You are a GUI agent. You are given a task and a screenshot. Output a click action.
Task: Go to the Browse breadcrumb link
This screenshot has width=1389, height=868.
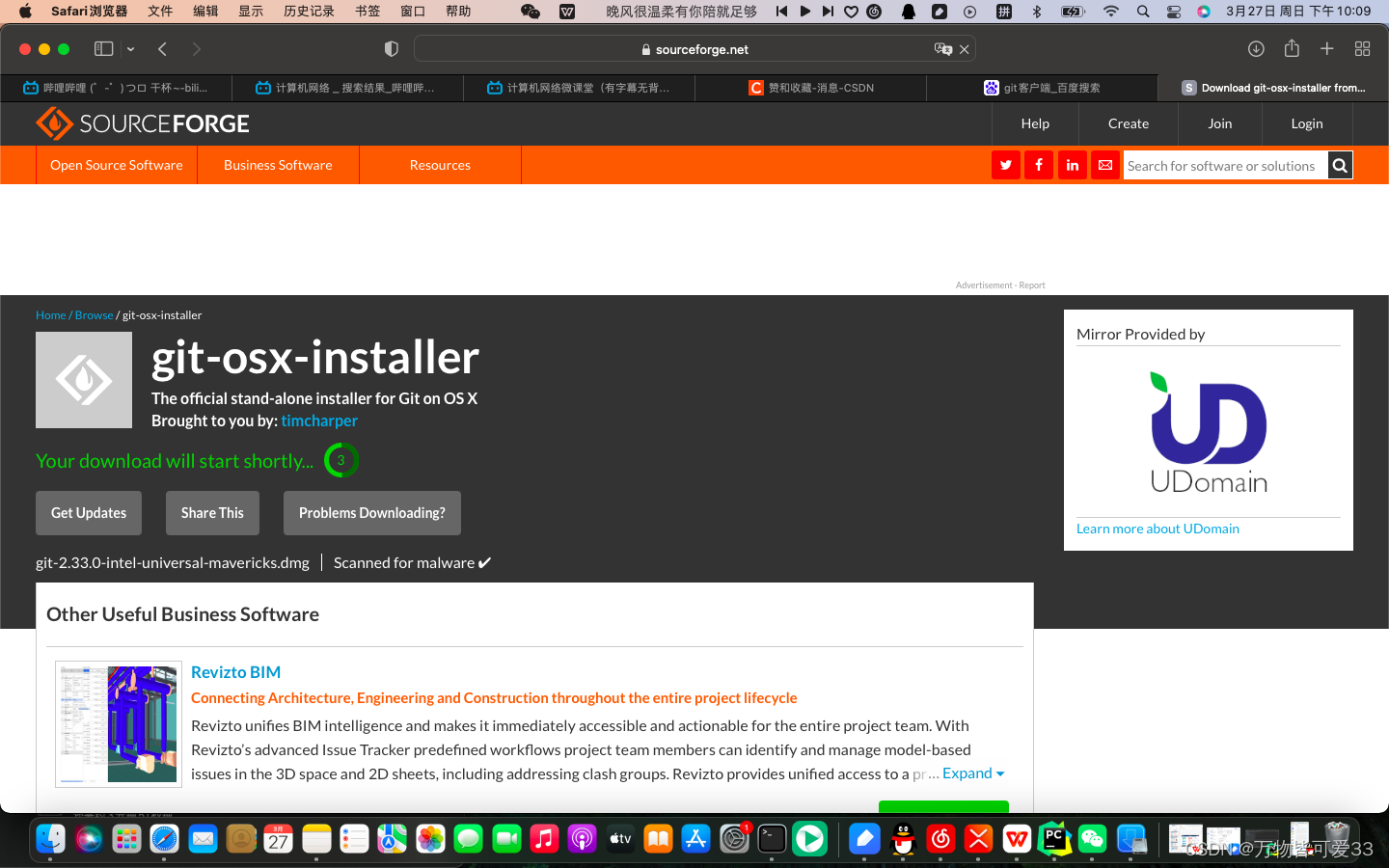coord(95,315)
